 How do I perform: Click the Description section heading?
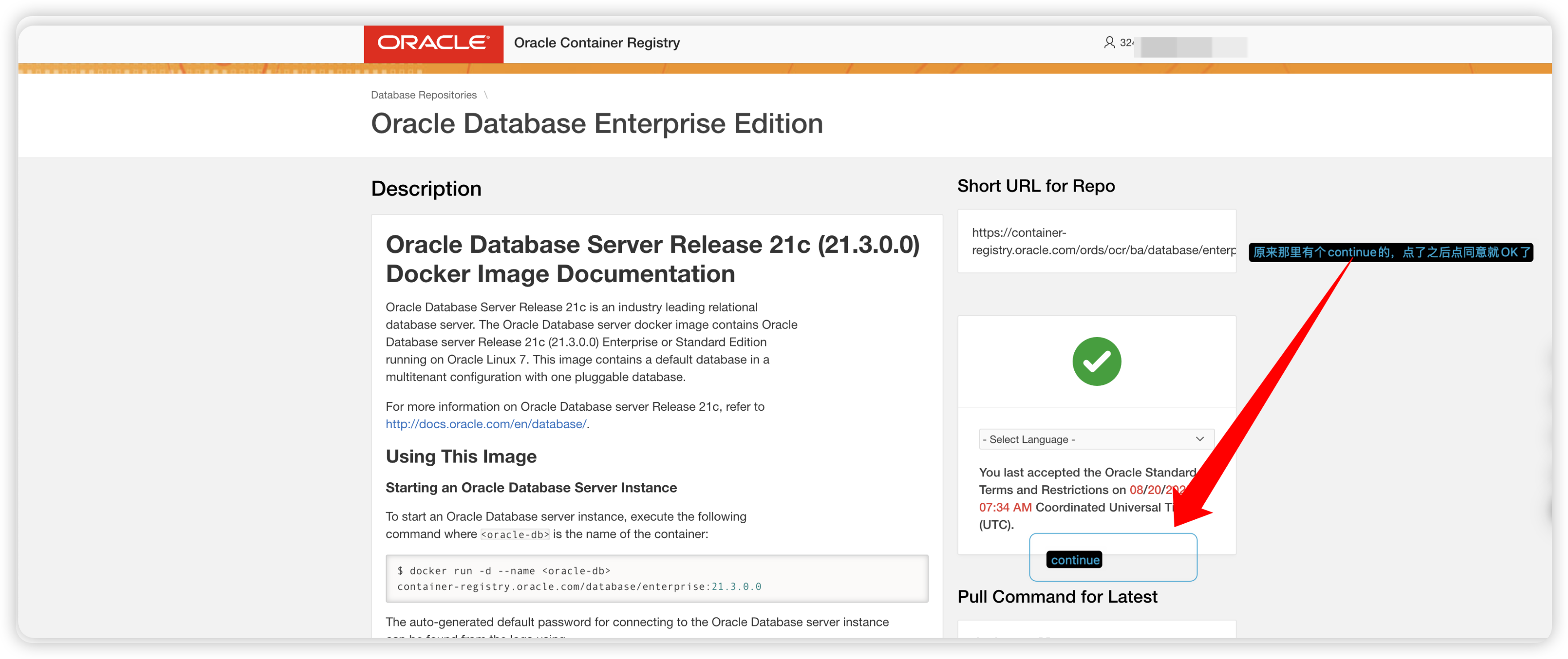(x=426, y=188)
